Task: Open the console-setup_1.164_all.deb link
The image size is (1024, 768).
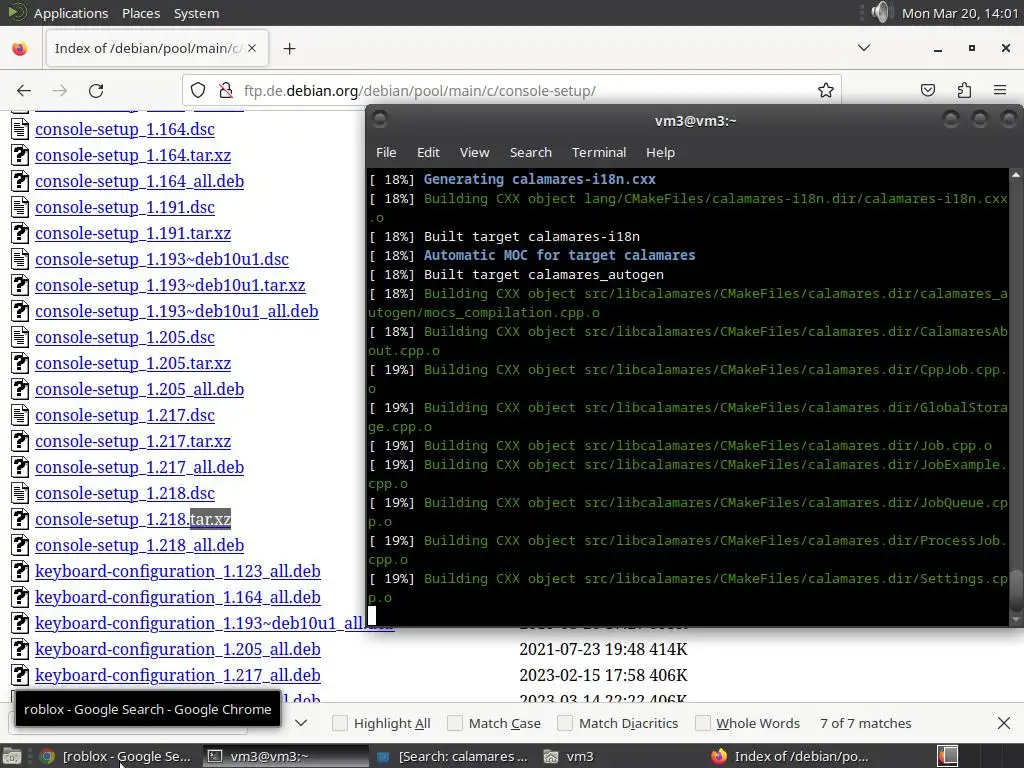Action: (x=140, y=181)
